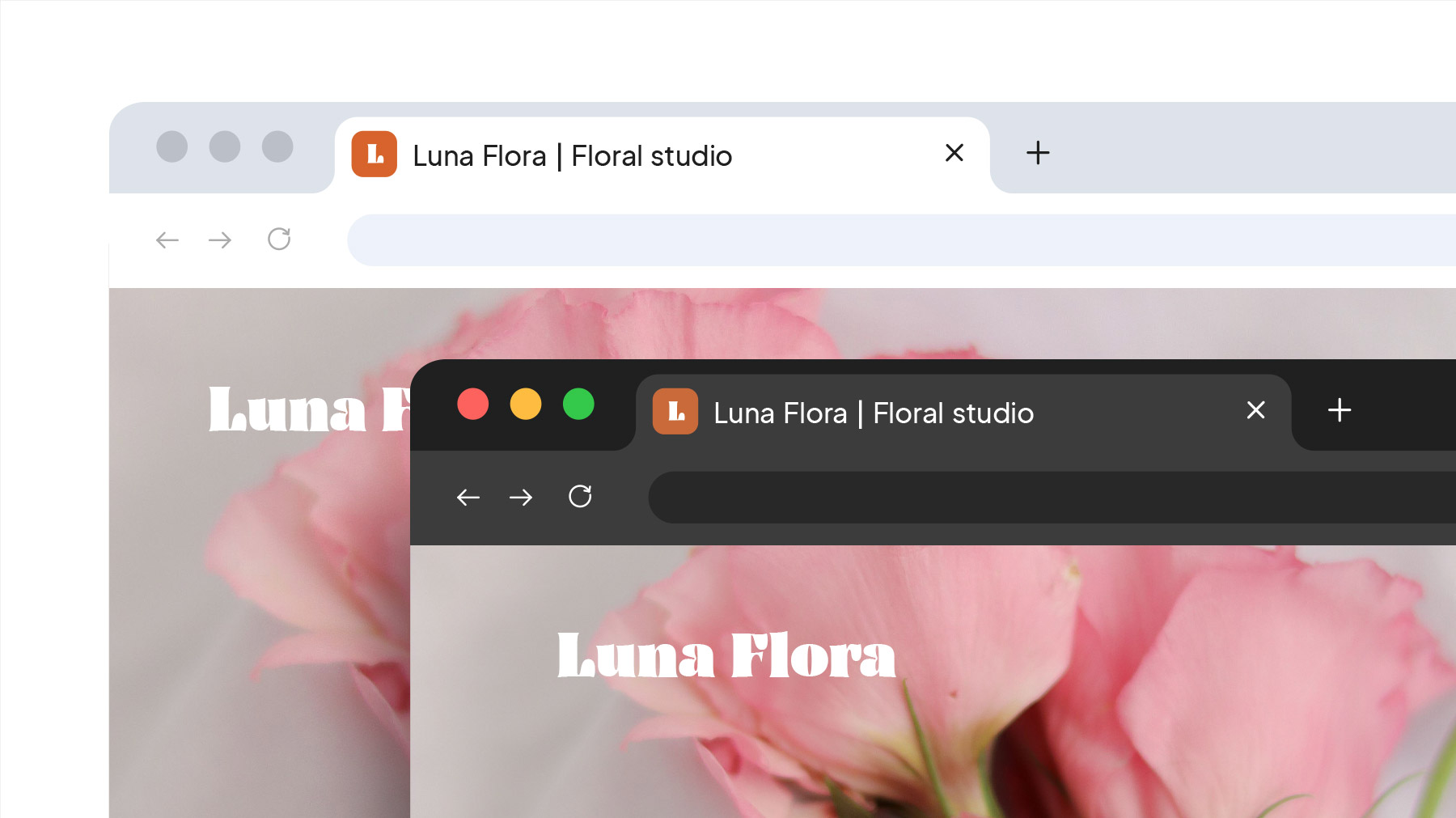The image size is (1456, 818).
Task: Click the orange L favicon in light tab
Action: coord(375,154)
